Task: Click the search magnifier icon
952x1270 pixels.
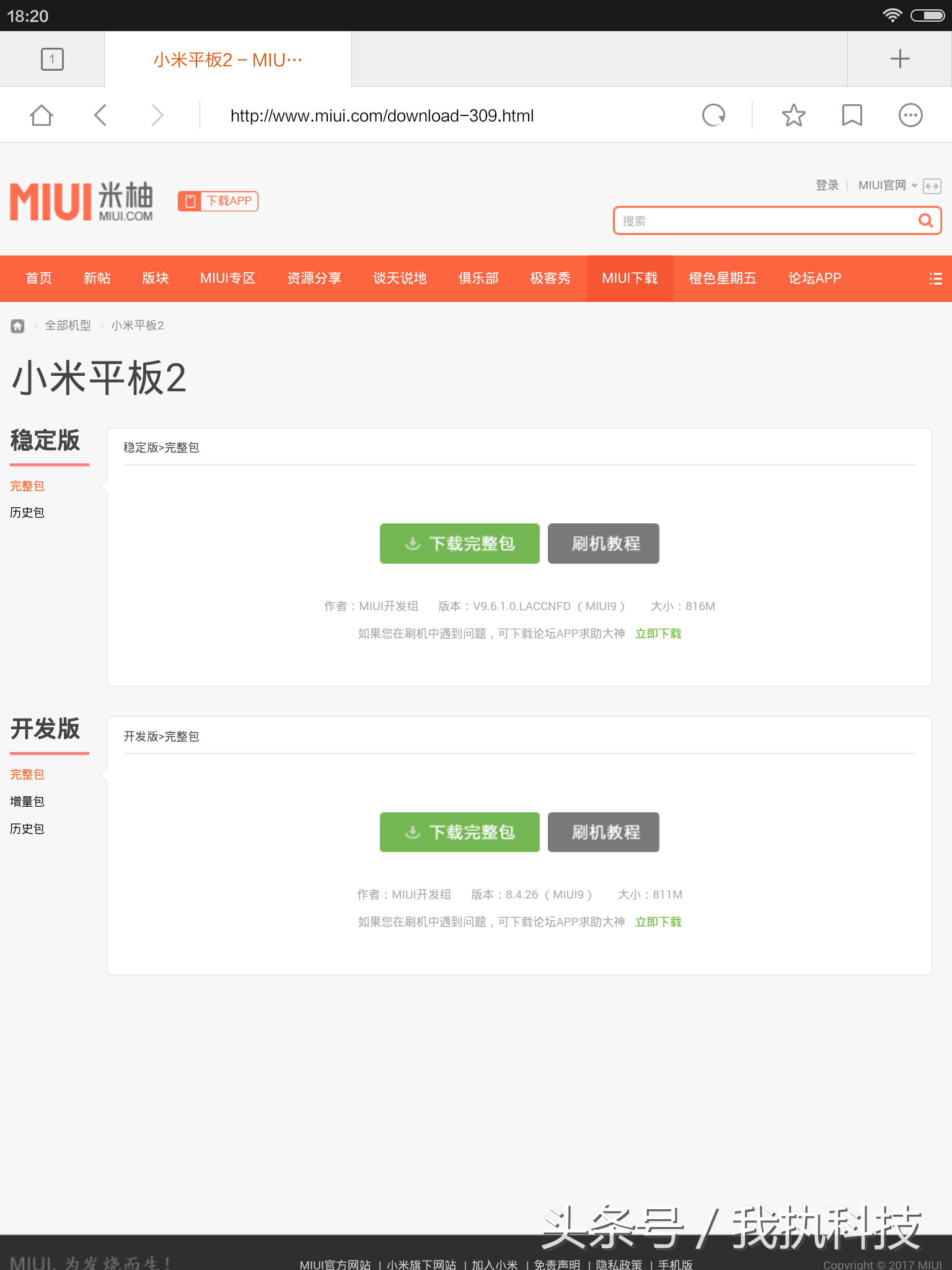Action: click(925, 220)
